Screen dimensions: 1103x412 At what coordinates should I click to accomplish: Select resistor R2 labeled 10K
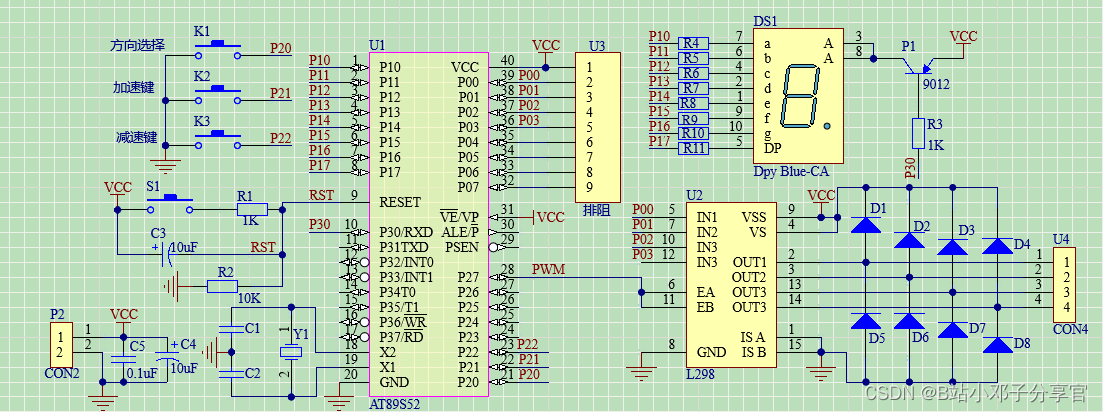click(x=224, y=285)
